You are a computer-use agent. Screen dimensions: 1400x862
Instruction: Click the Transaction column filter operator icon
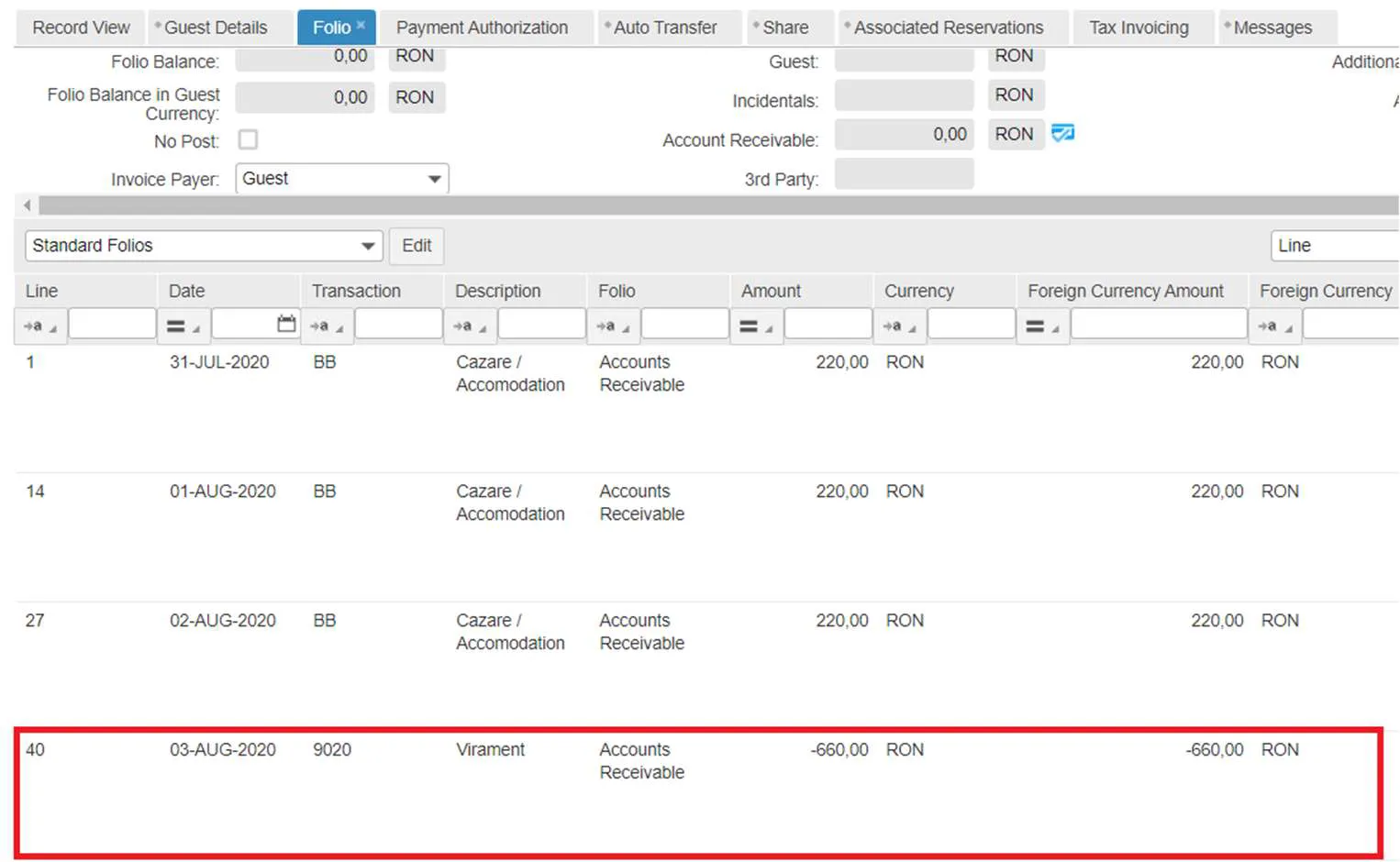tap(326, 326)
